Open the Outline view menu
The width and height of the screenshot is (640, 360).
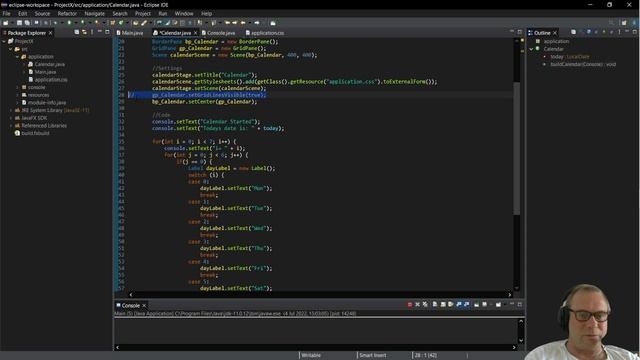619,32
